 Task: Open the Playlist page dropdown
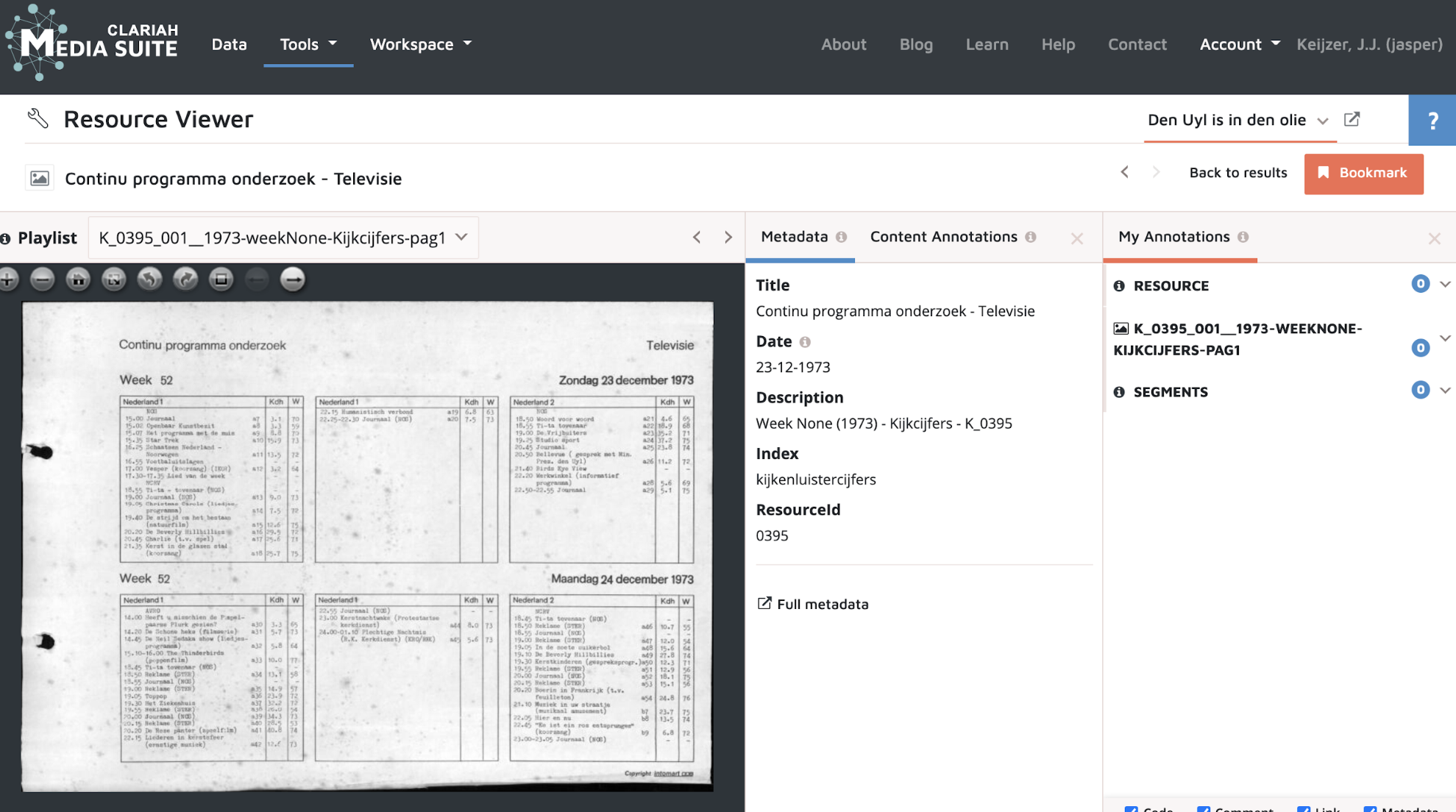pos(283,238)
